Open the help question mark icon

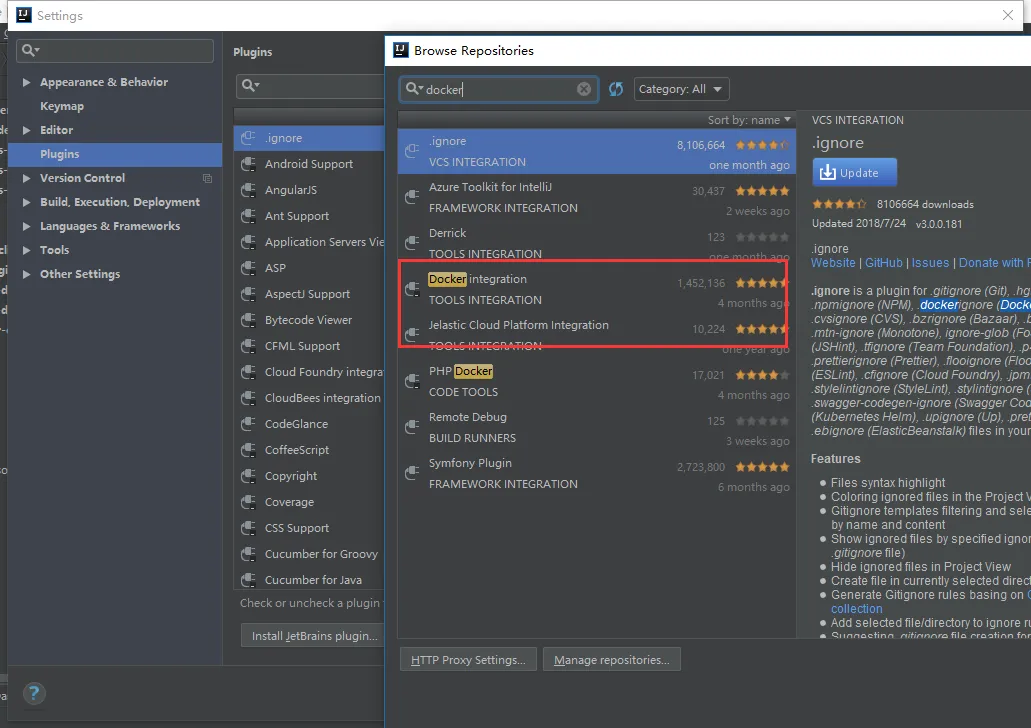(x=34, y=693)
